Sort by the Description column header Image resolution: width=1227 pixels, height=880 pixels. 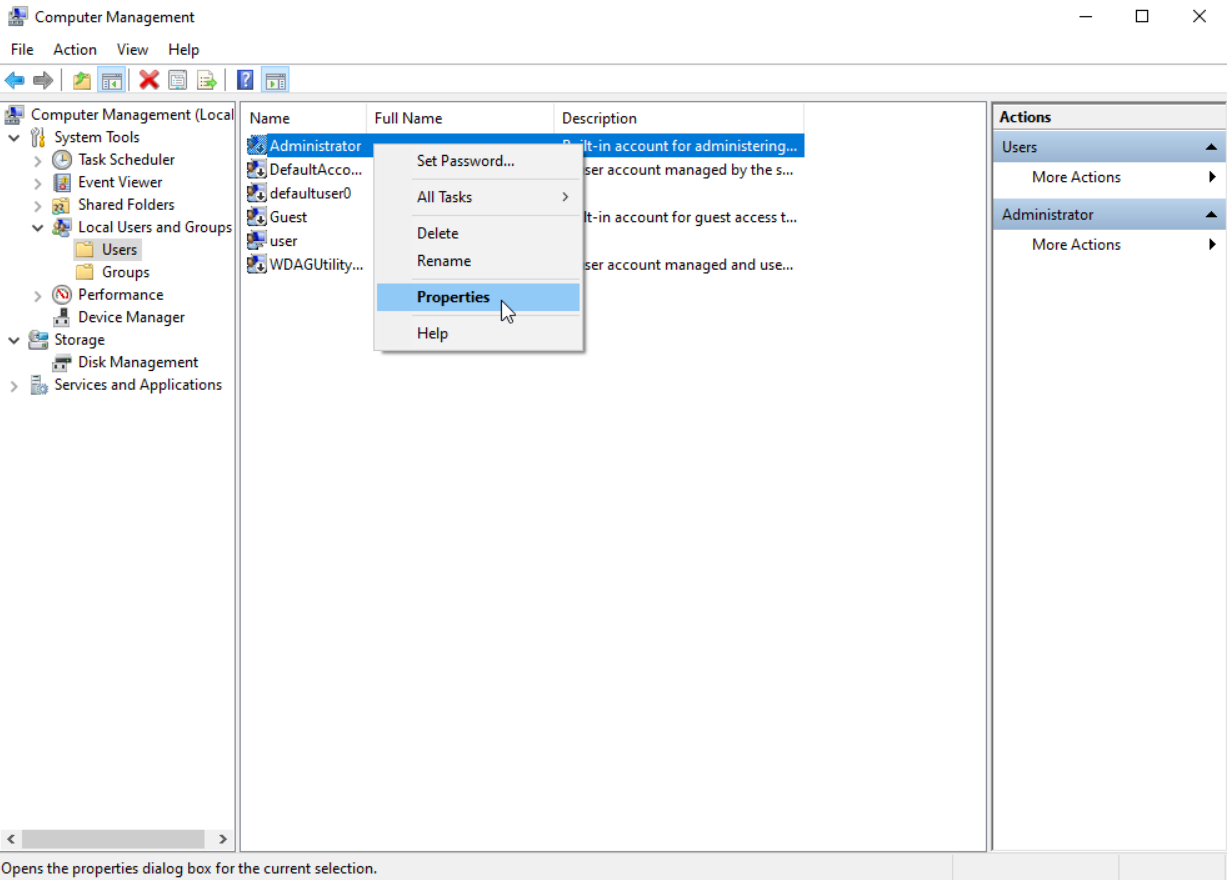(x=679, y=118)
